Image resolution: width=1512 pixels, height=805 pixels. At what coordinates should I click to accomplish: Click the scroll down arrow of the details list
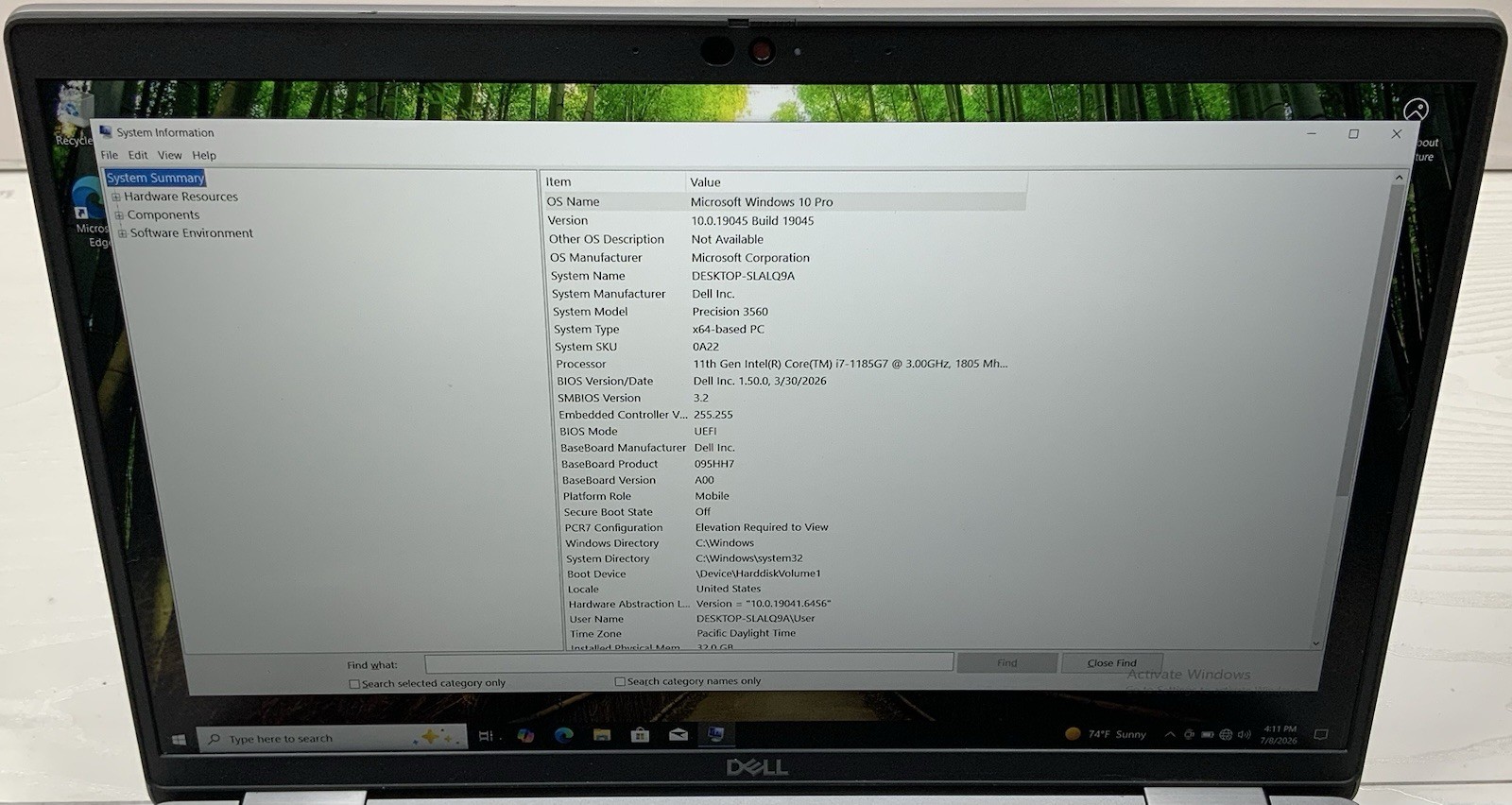(1315, 643)
